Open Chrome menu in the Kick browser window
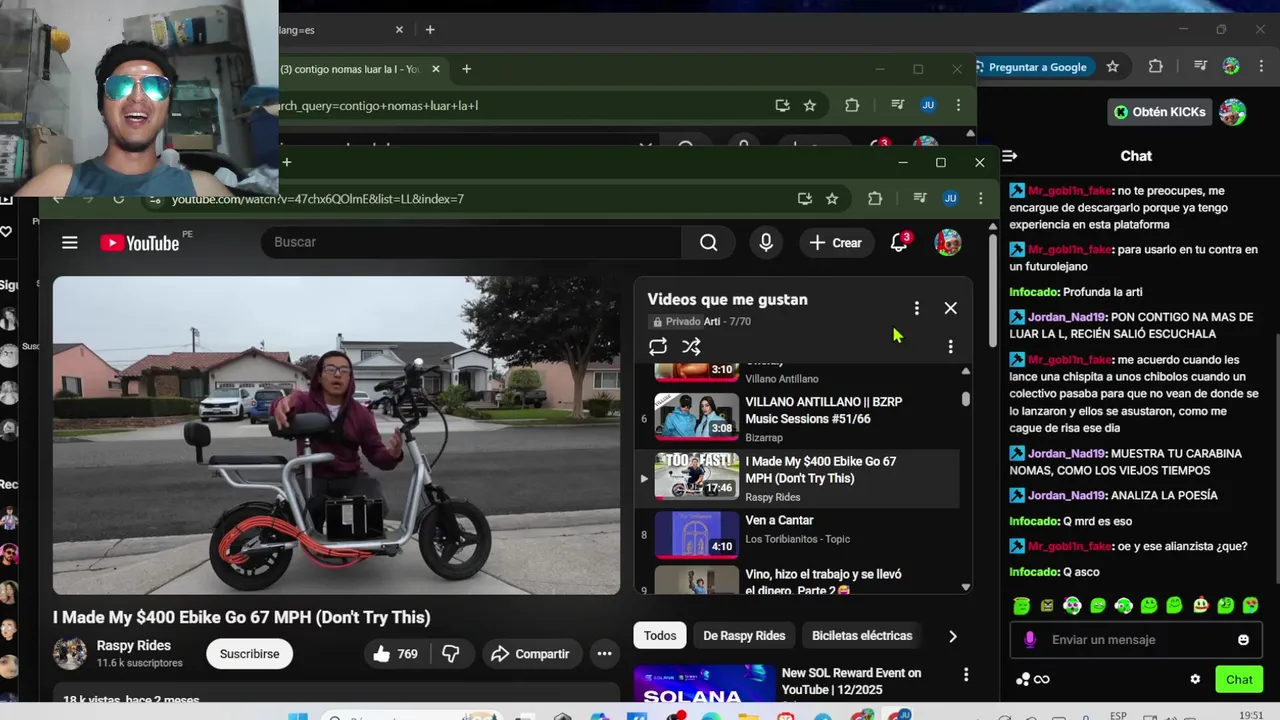1280x720 pixels. pos(1259,67)
